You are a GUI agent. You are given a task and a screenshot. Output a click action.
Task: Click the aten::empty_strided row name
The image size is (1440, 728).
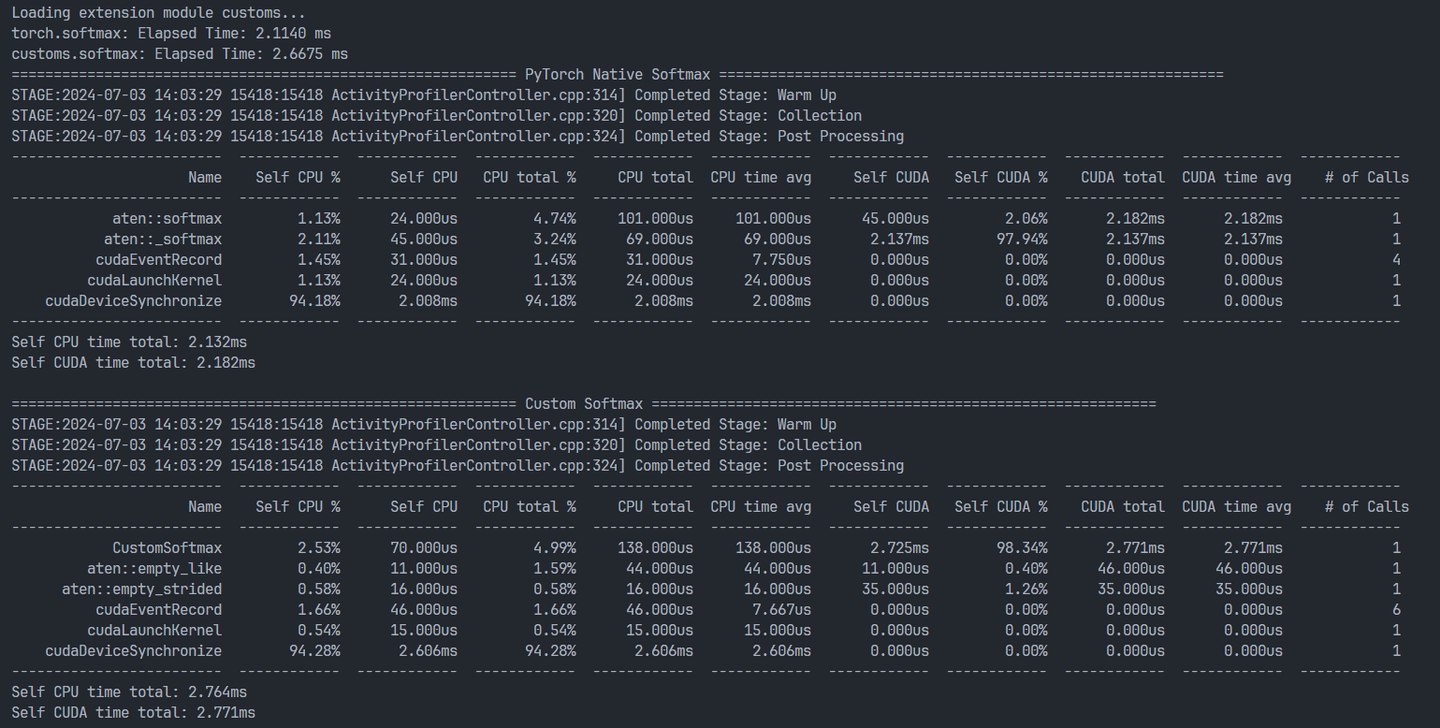pos(142,589)
